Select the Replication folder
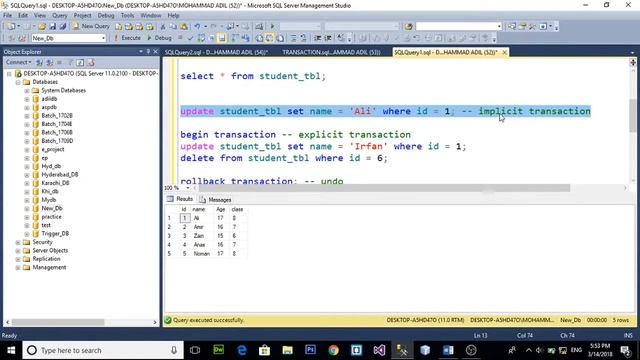The height and width of the screenshot is (360, 640). (46, 259)
